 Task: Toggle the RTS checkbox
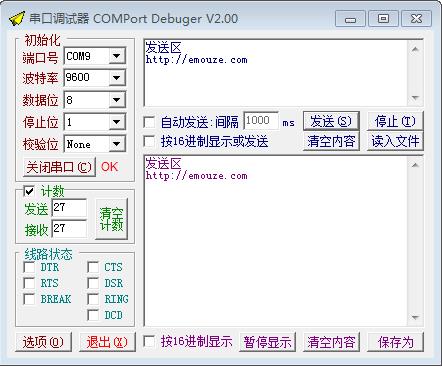click(x=29, y=283)
